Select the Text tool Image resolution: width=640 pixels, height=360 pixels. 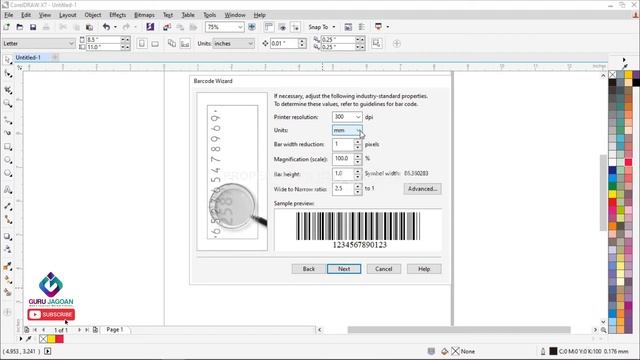click(x=8, y=189)
